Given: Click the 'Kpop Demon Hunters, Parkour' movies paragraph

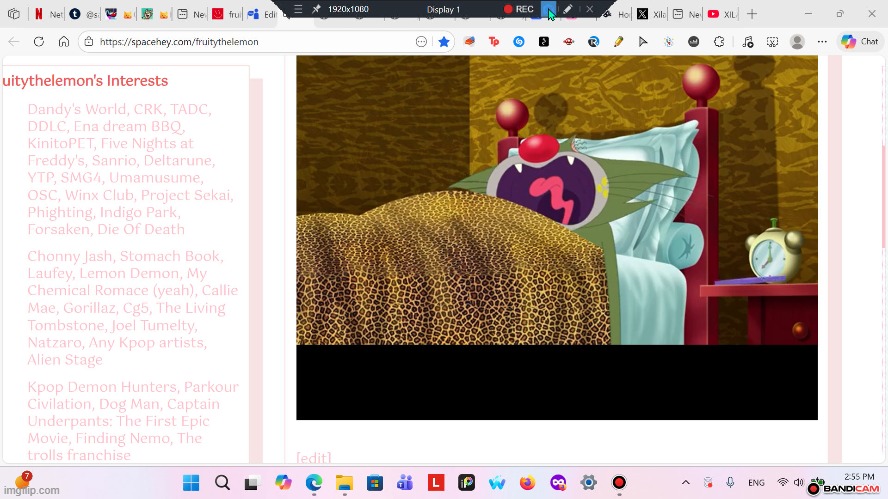Looking at the screenshot, I should tap(133, 421).
